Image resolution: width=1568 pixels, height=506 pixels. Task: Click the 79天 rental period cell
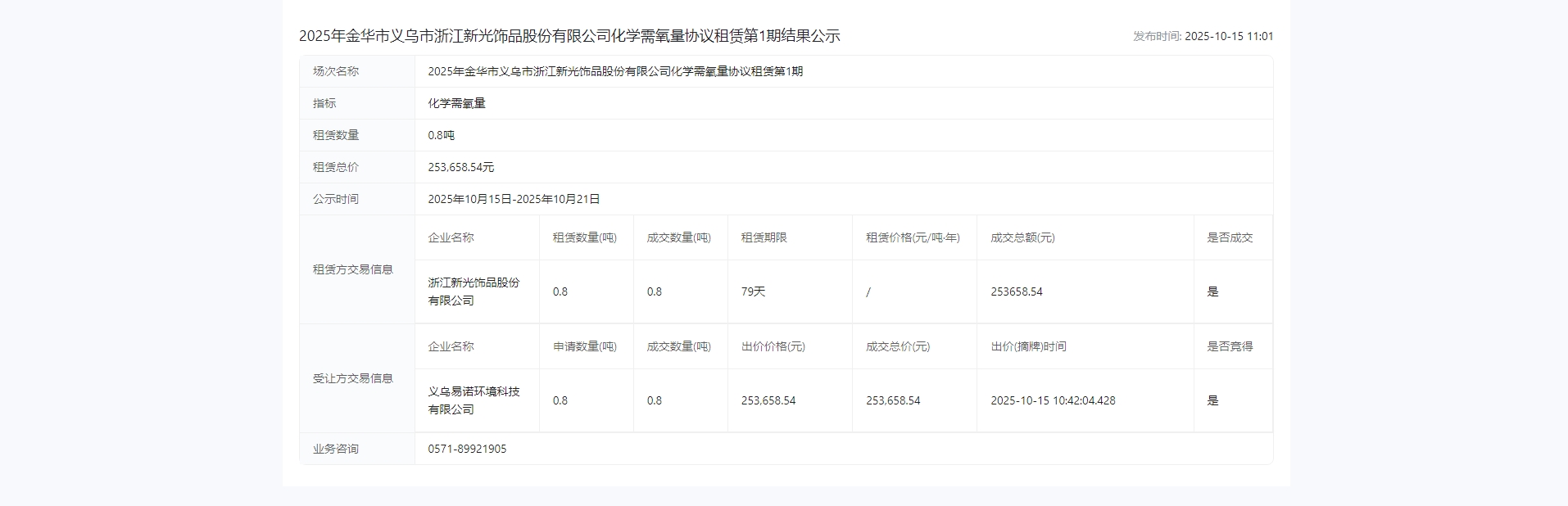click(753, 291)
